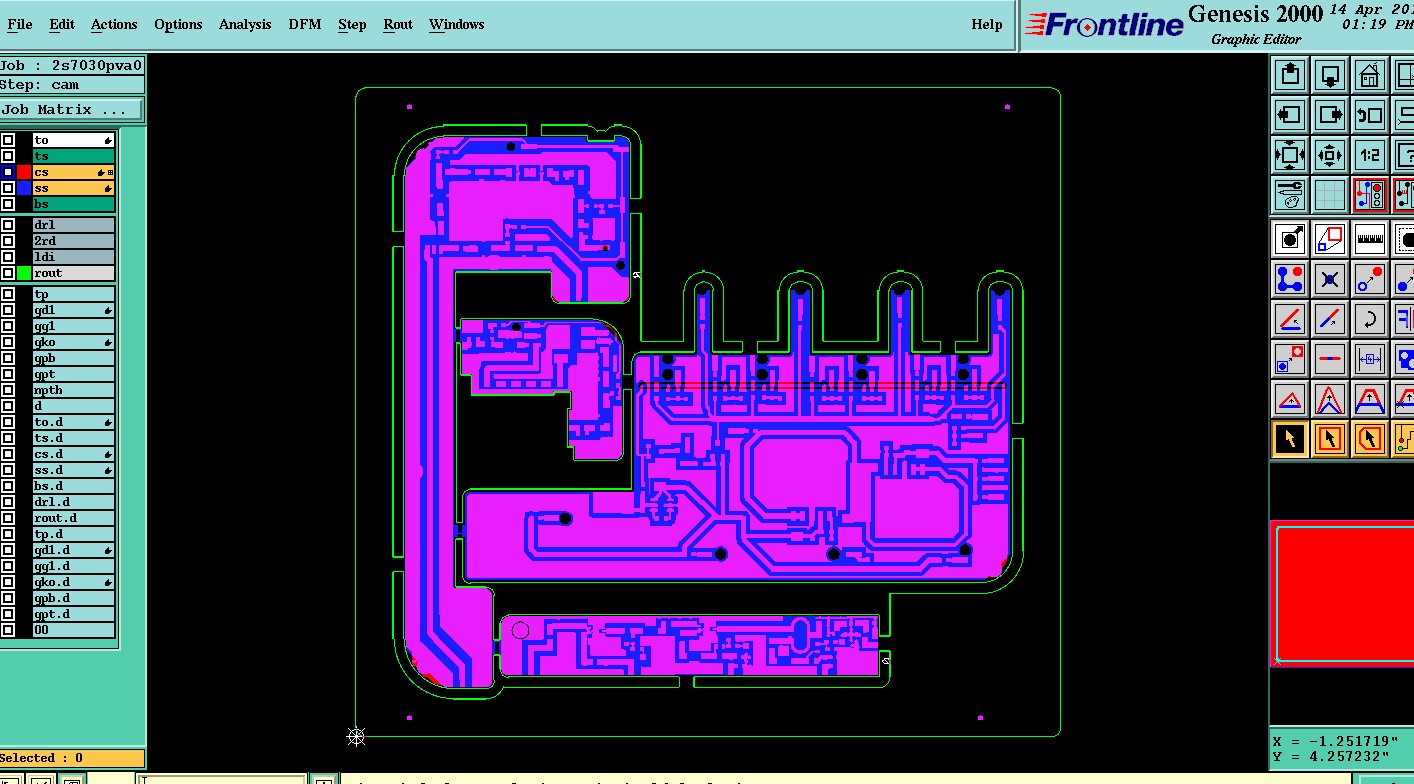
Task: Toggle the 'to' layer checkbox
Action: point(8,140)
